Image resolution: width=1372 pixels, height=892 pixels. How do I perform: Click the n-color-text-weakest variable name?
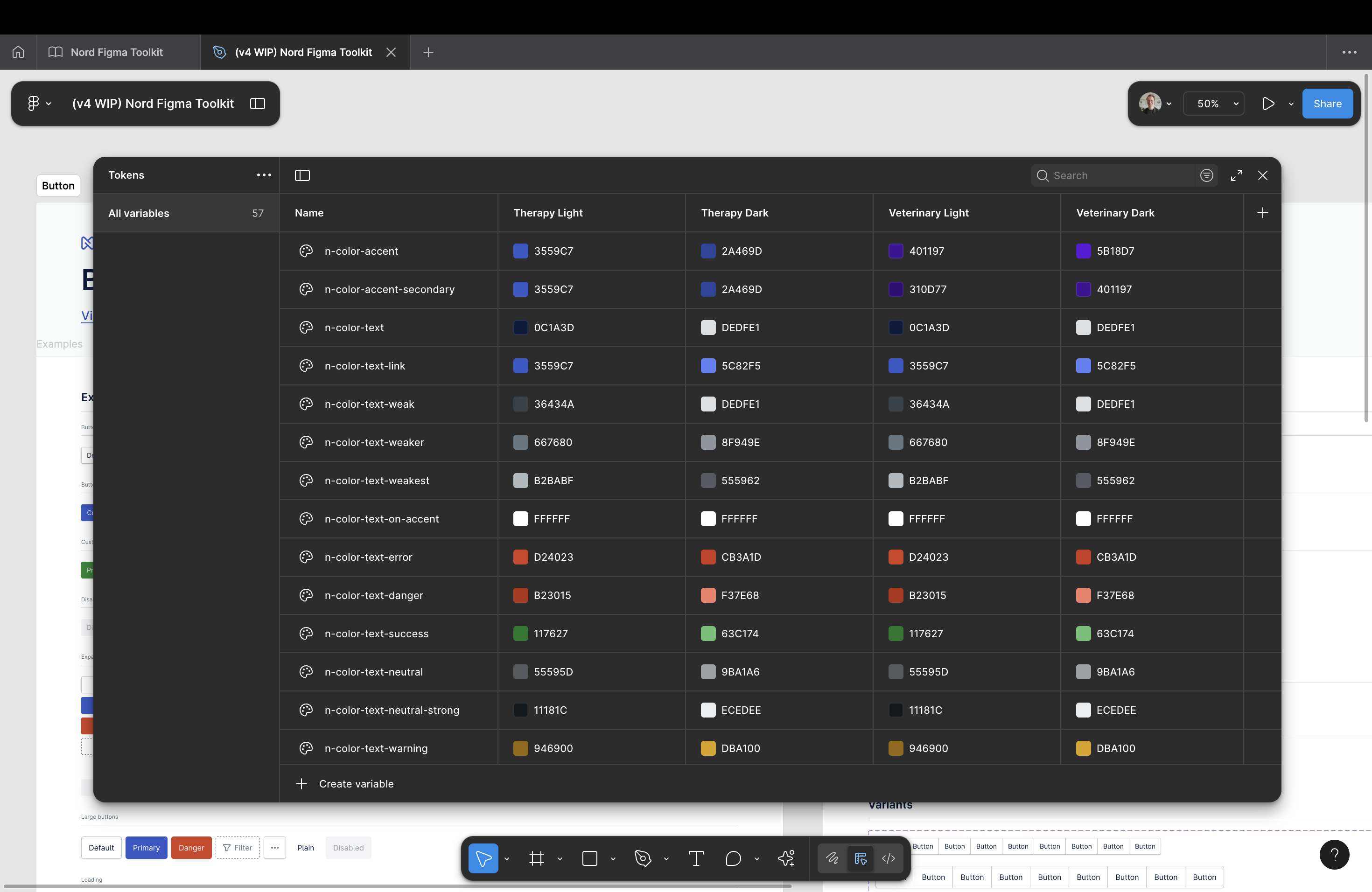click(377, 480)
